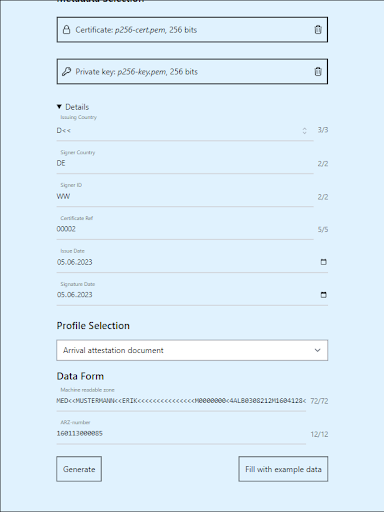
Task: Open the Issuing Country selector arrows
Action: 304,131
